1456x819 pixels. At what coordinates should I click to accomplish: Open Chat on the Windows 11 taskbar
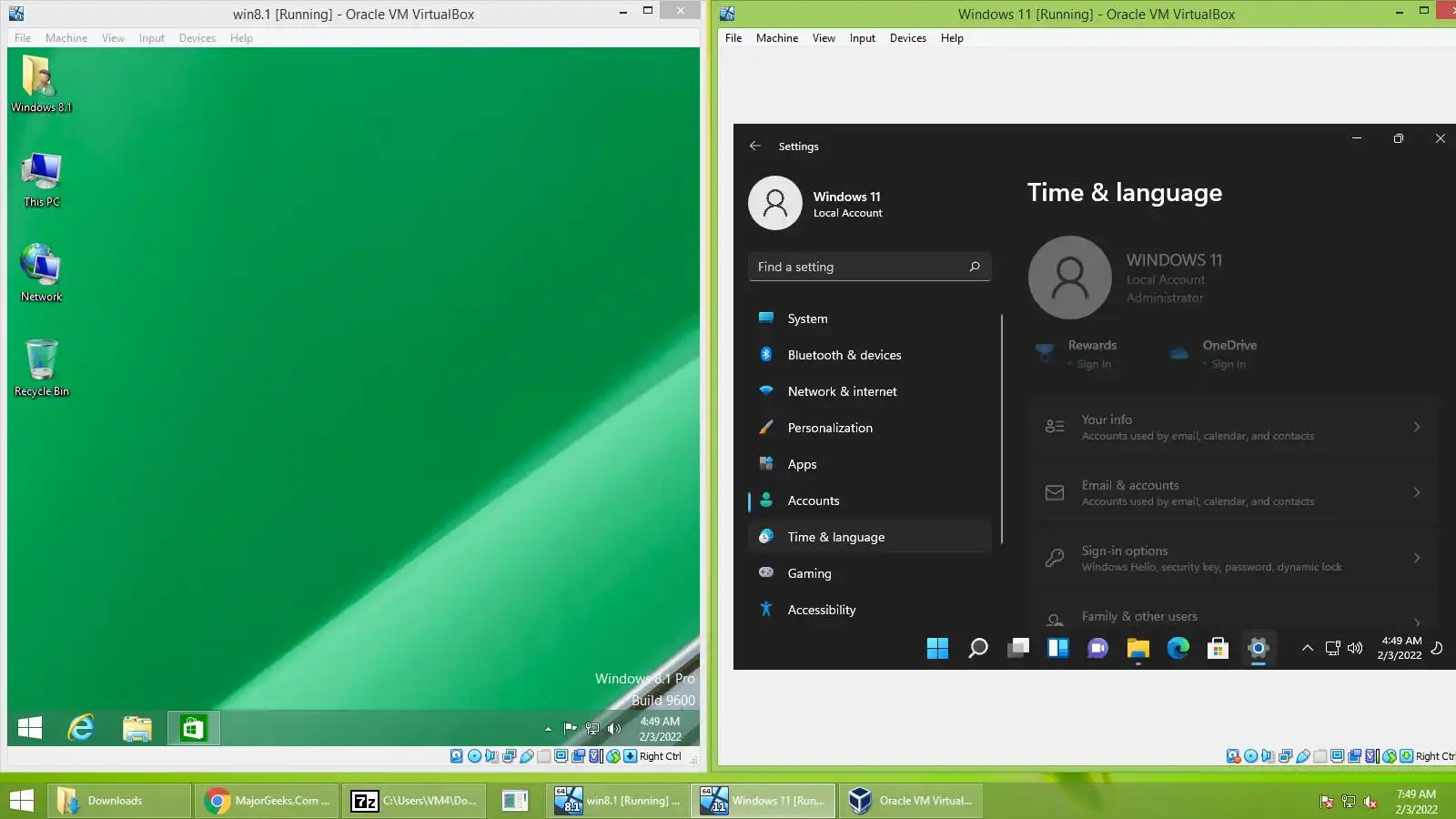(x=1098, y=648)
